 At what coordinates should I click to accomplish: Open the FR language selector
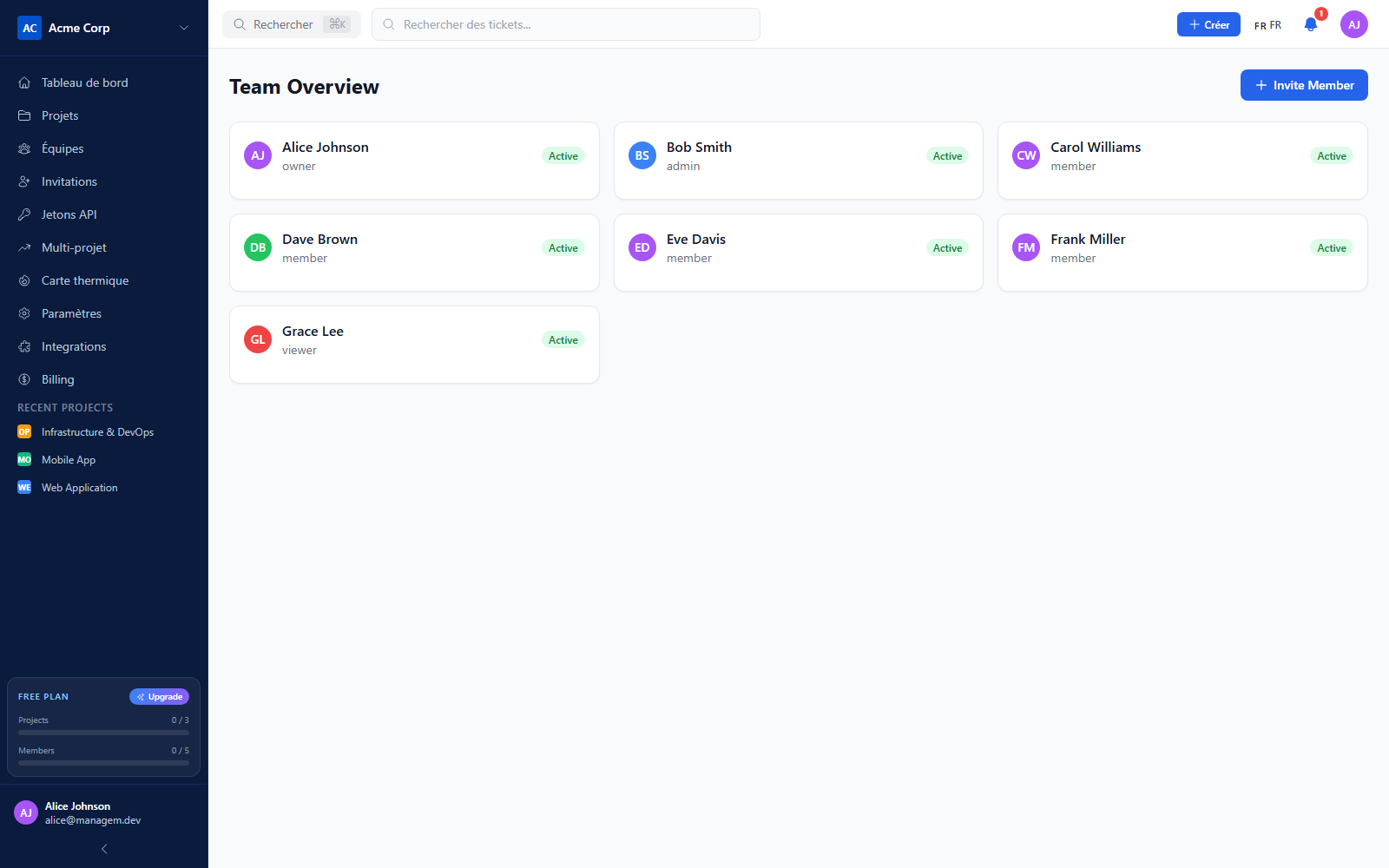pyautogui.click(x=1267, y=25)
